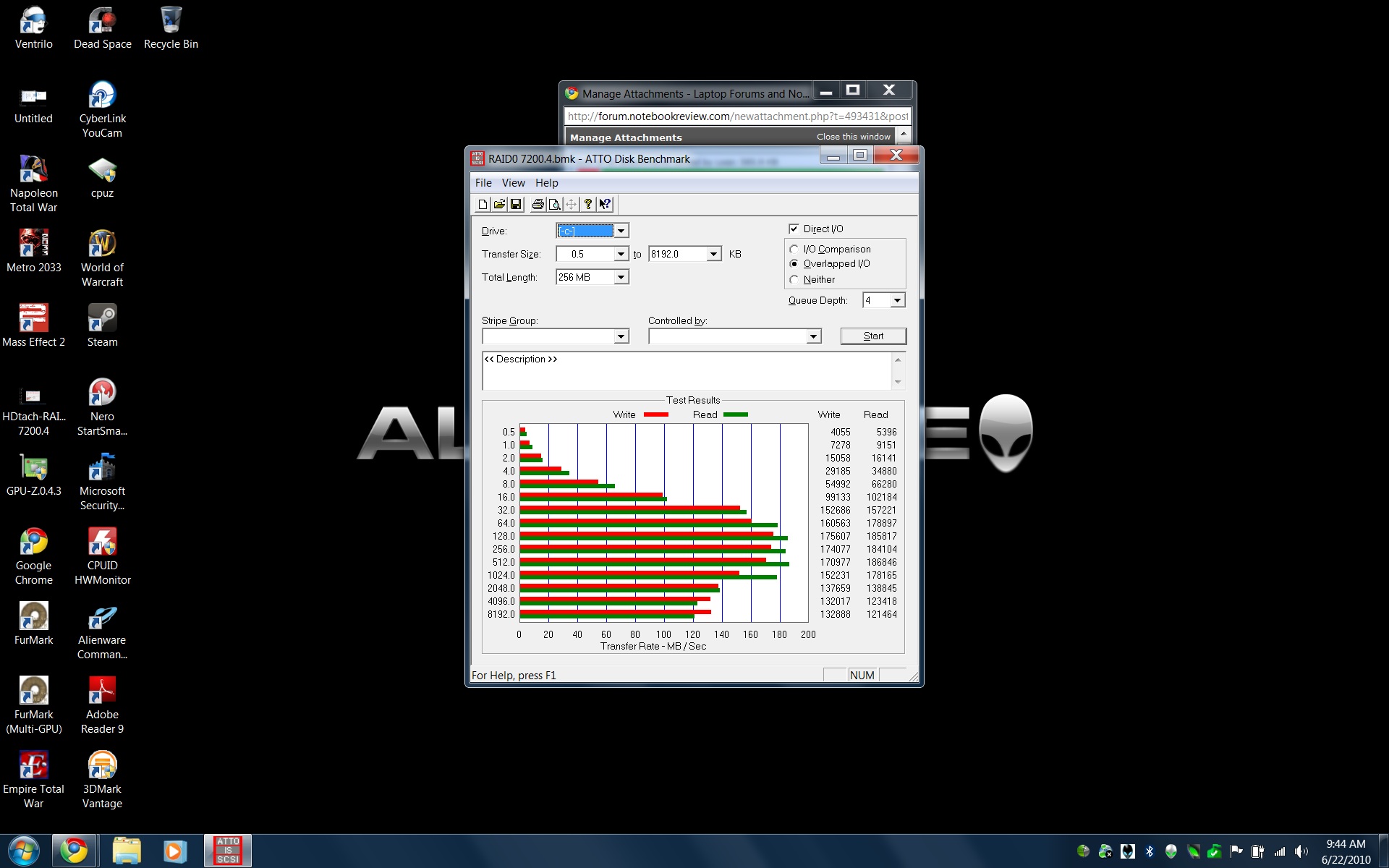Open the Stripe Group dropdown
The height and width of the screenshot is (868, 1389).
pyautogui.click(x=621, y=336)
